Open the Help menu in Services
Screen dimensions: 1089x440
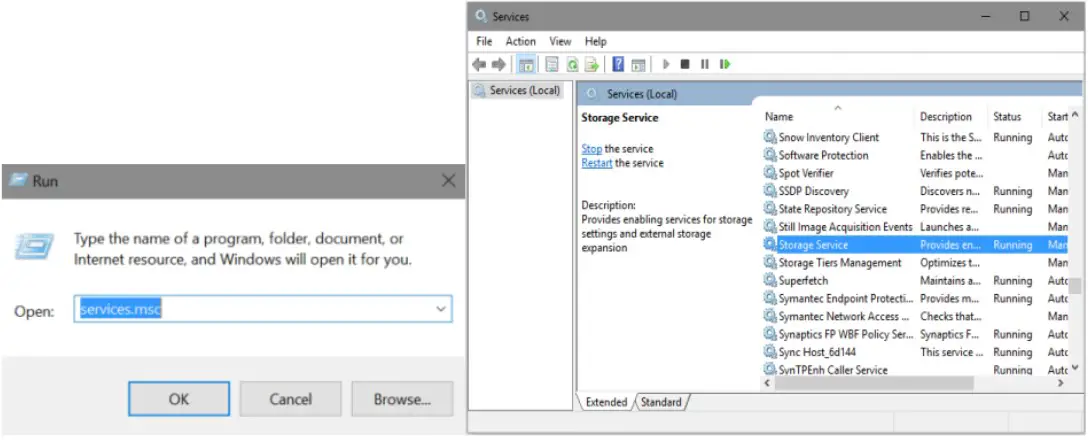click(x=595, y=42)
